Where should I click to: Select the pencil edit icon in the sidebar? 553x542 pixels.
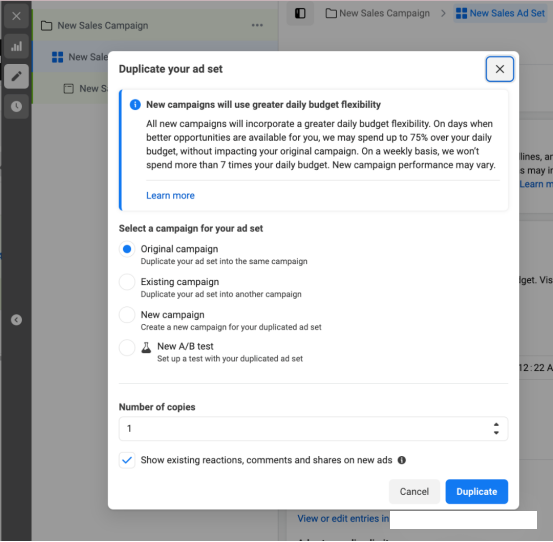(x=16, y=76)
